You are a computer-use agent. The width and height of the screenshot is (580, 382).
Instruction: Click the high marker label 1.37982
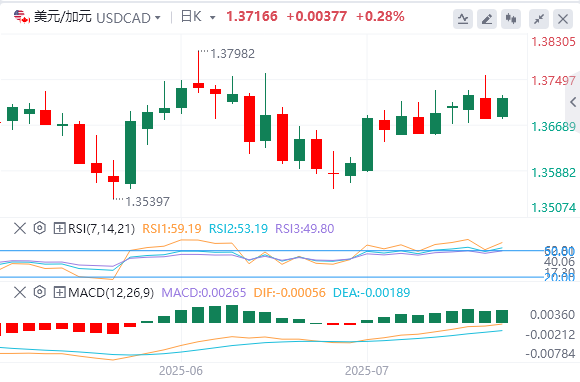click(233, 54)
